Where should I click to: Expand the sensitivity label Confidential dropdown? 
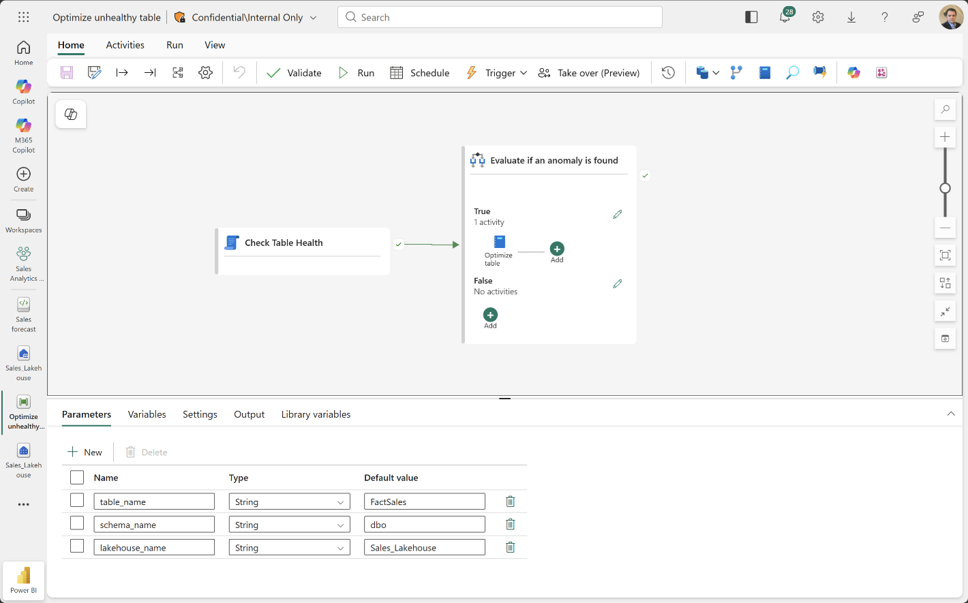coord(313,18)
